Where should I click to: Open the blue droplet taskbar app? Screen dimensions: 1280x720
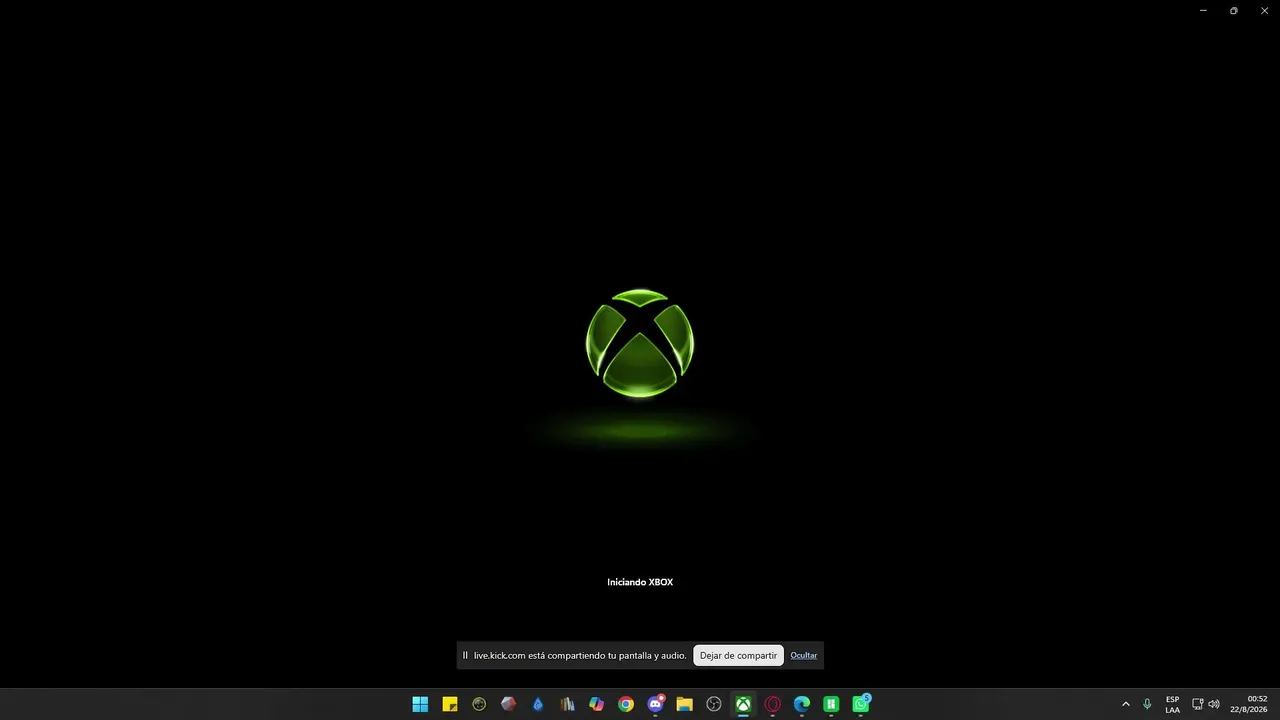(538, 704)
